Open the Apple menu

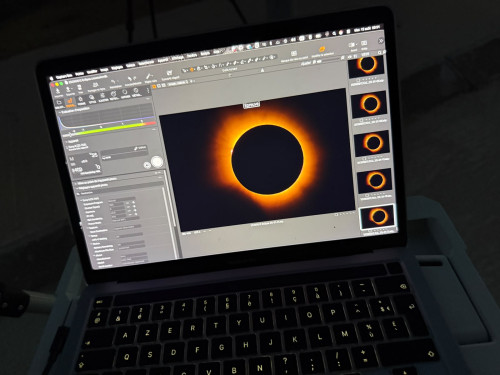tap(51, 78)
